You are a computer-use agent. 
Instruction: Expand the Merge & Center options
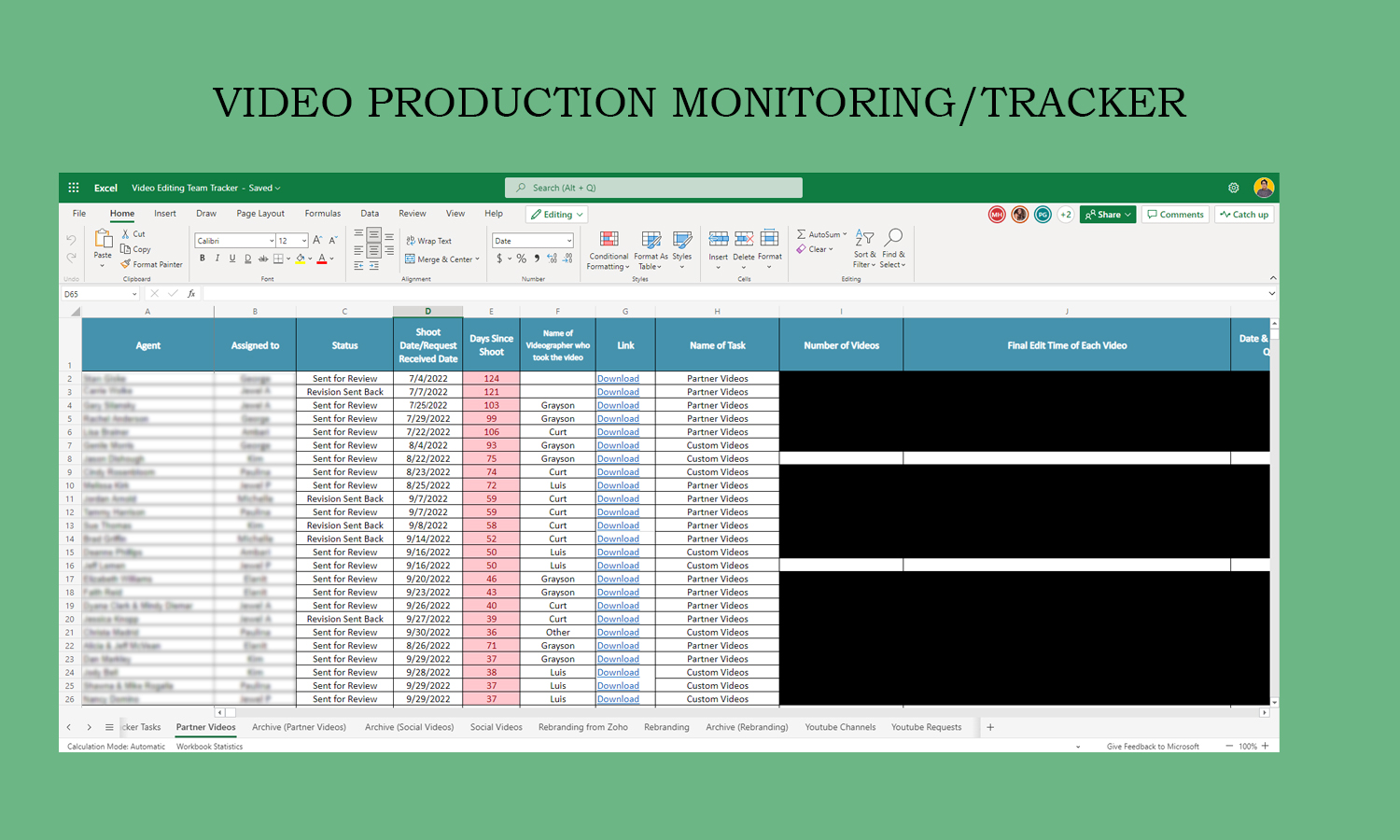point(478,259)
